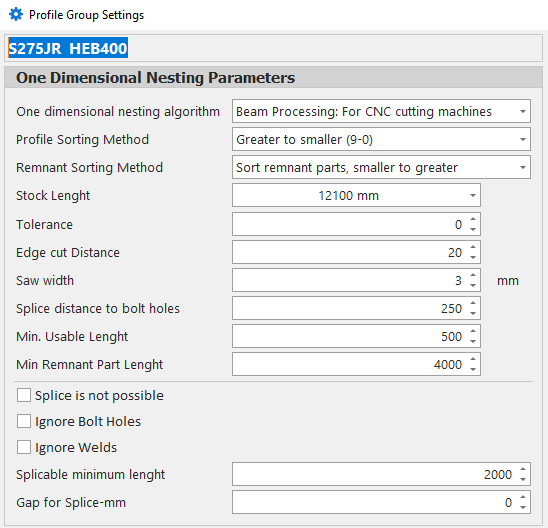Open the One dimensional nesting algorithm dropdown

coord(381,111)
